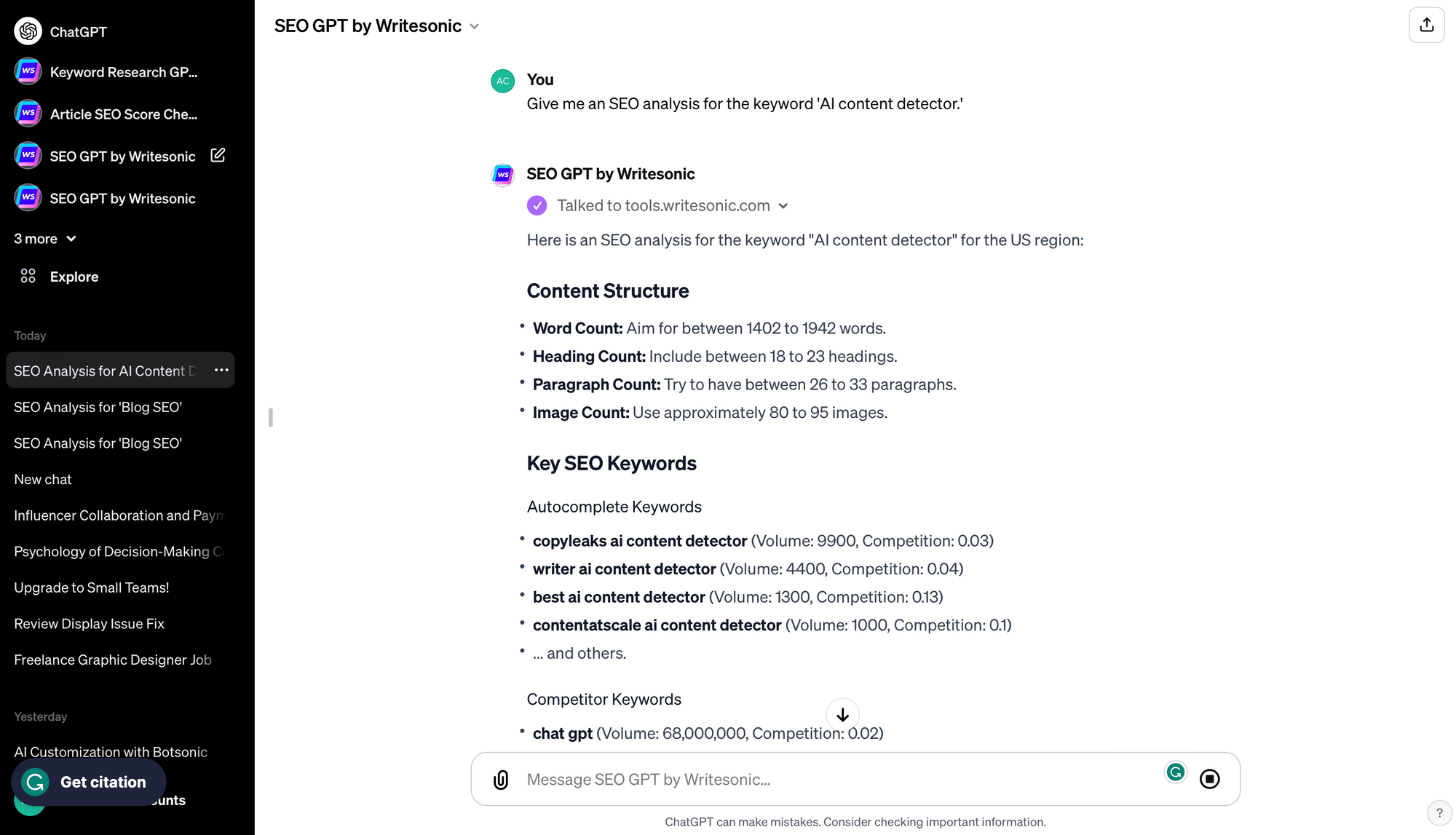Screen dimensions: 1456x835
Task: Switch to the 'New chat' conversation
Action: tap(43, 479)
